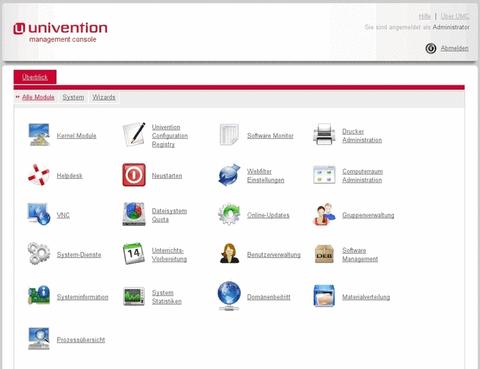480x369 pixels.
Task: Click the Materialverteilung folder icon
Action: tap(324, 296)
